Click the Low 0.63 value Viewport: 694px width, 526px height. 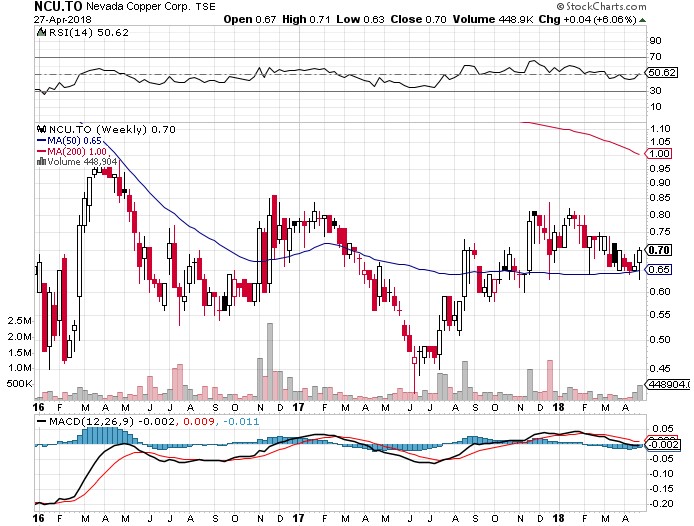360,19
